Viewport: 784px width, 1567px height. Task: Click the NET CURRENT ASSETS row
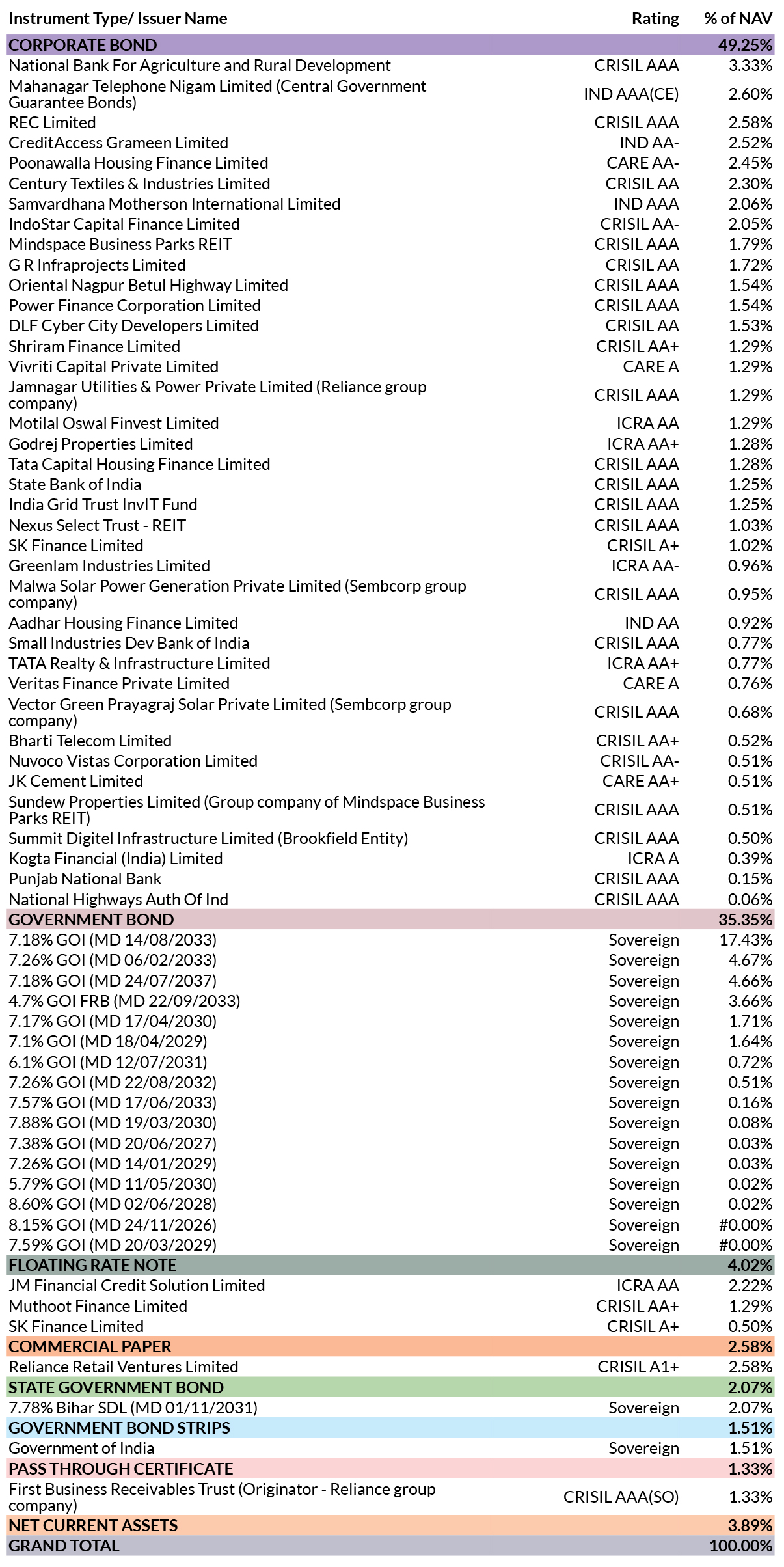tap(390, 1525)
